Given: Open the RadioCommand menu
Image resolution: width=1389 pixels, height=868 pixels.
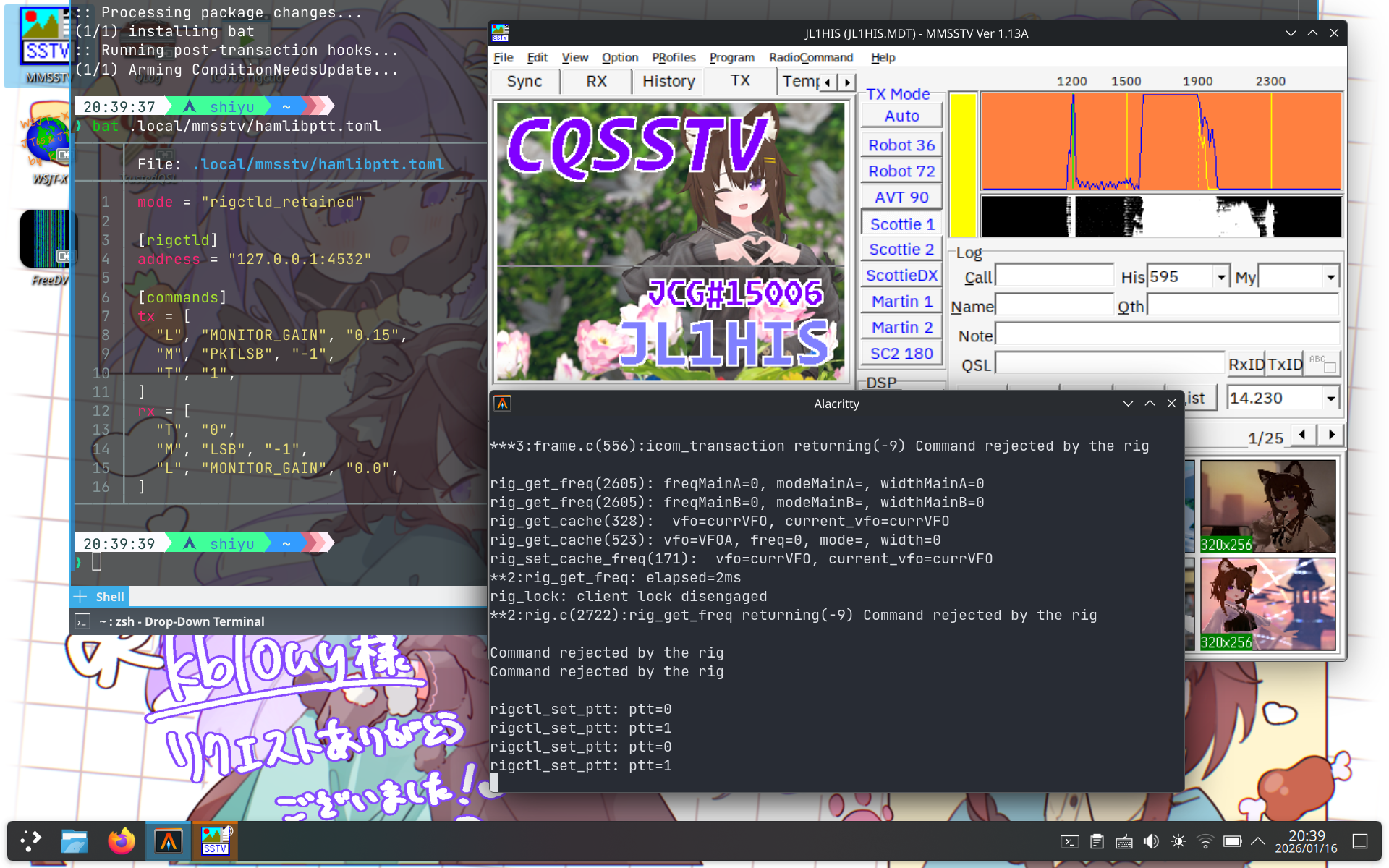Looking at the screenshot, I should click(810, 57).
